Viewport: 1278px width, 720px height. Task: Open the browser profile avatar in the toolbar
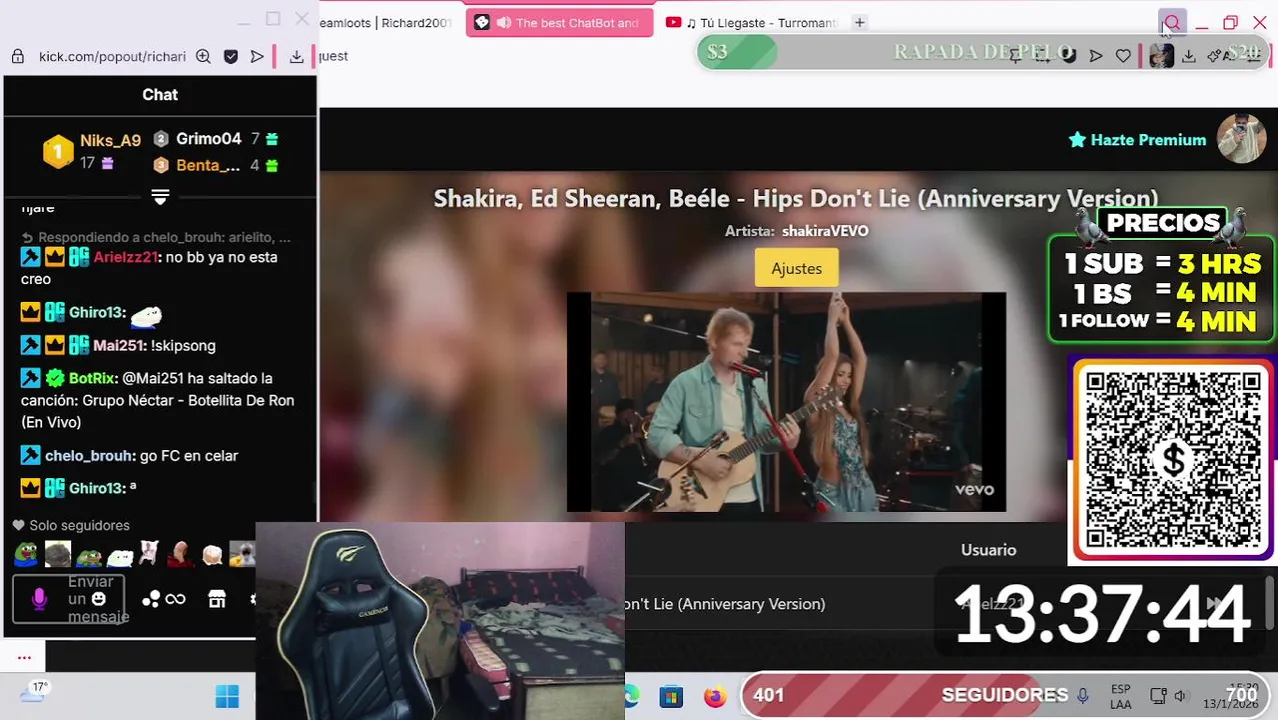(x=1161, y=56)
